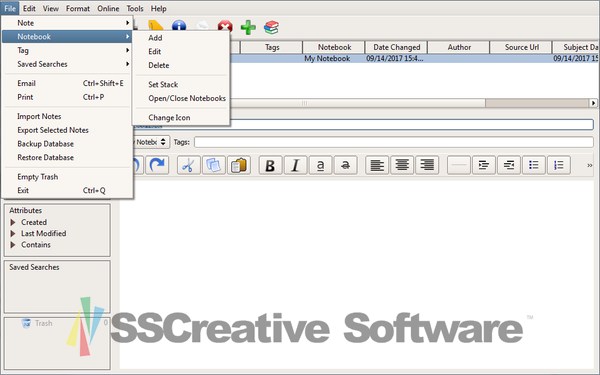Click the faded email envelope toolbar icon

point(202,26)
